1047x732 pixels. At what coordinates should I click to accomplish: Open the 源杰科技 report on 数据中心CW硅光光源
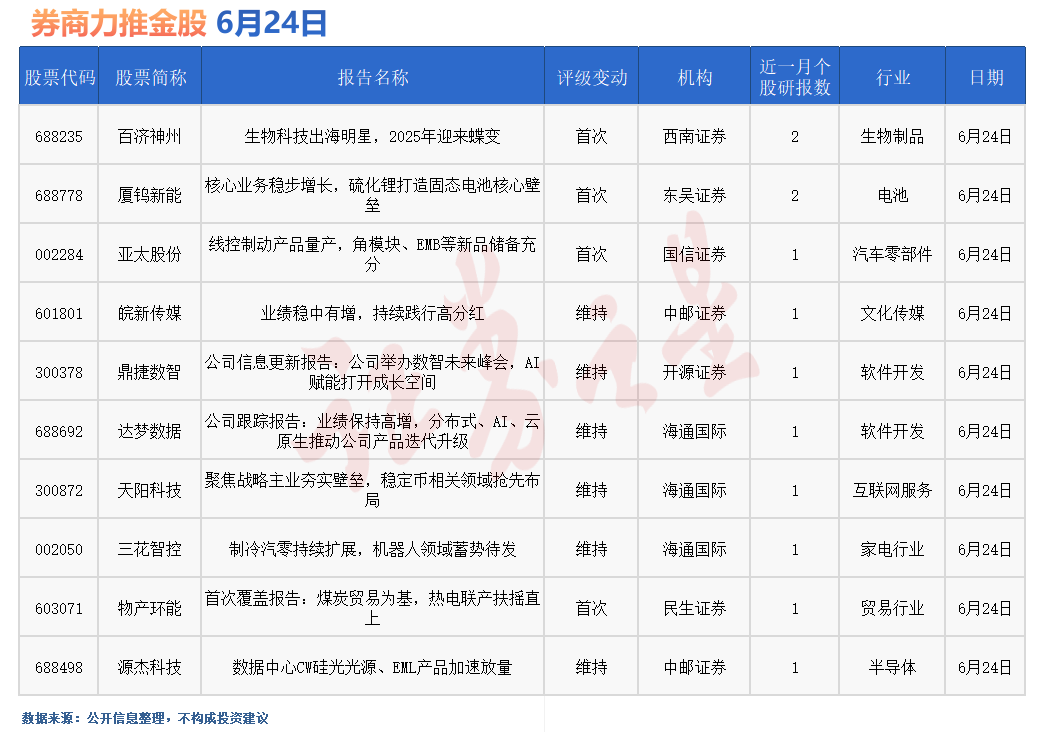(372, 667)
